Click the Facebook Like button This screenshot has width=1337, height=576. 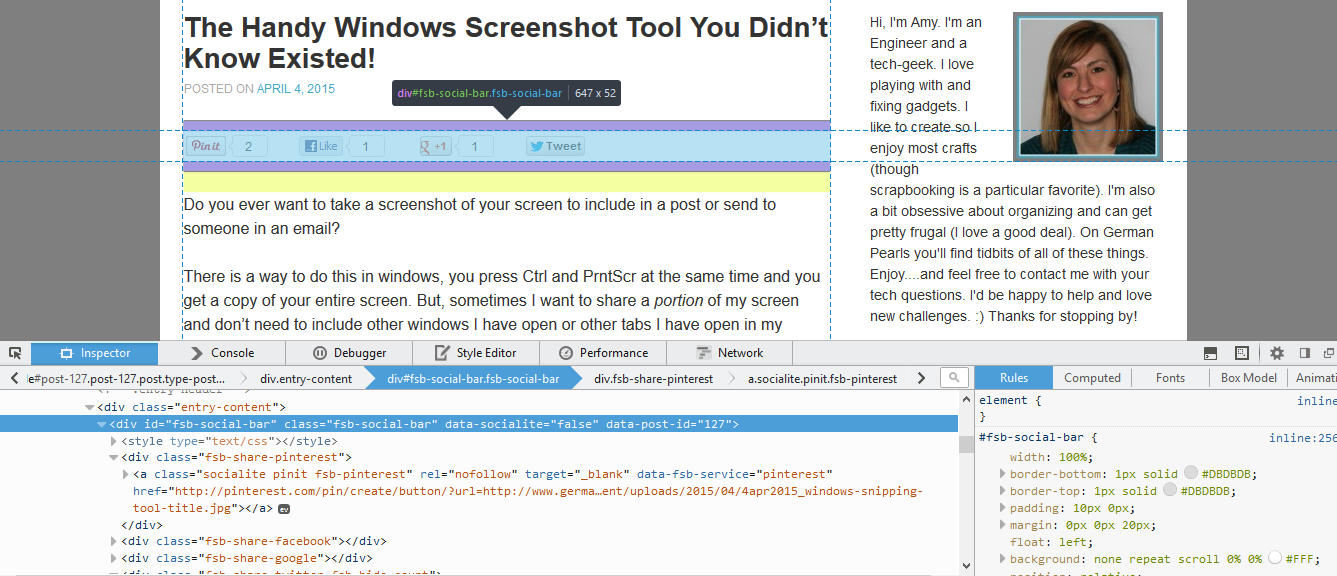pos(320,146)
